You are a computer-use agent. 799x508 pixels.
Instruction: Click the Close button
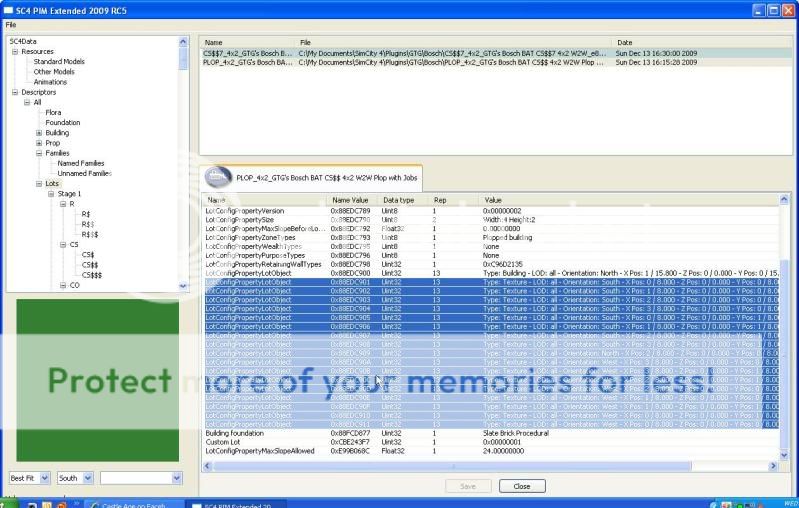coord(521,486)
